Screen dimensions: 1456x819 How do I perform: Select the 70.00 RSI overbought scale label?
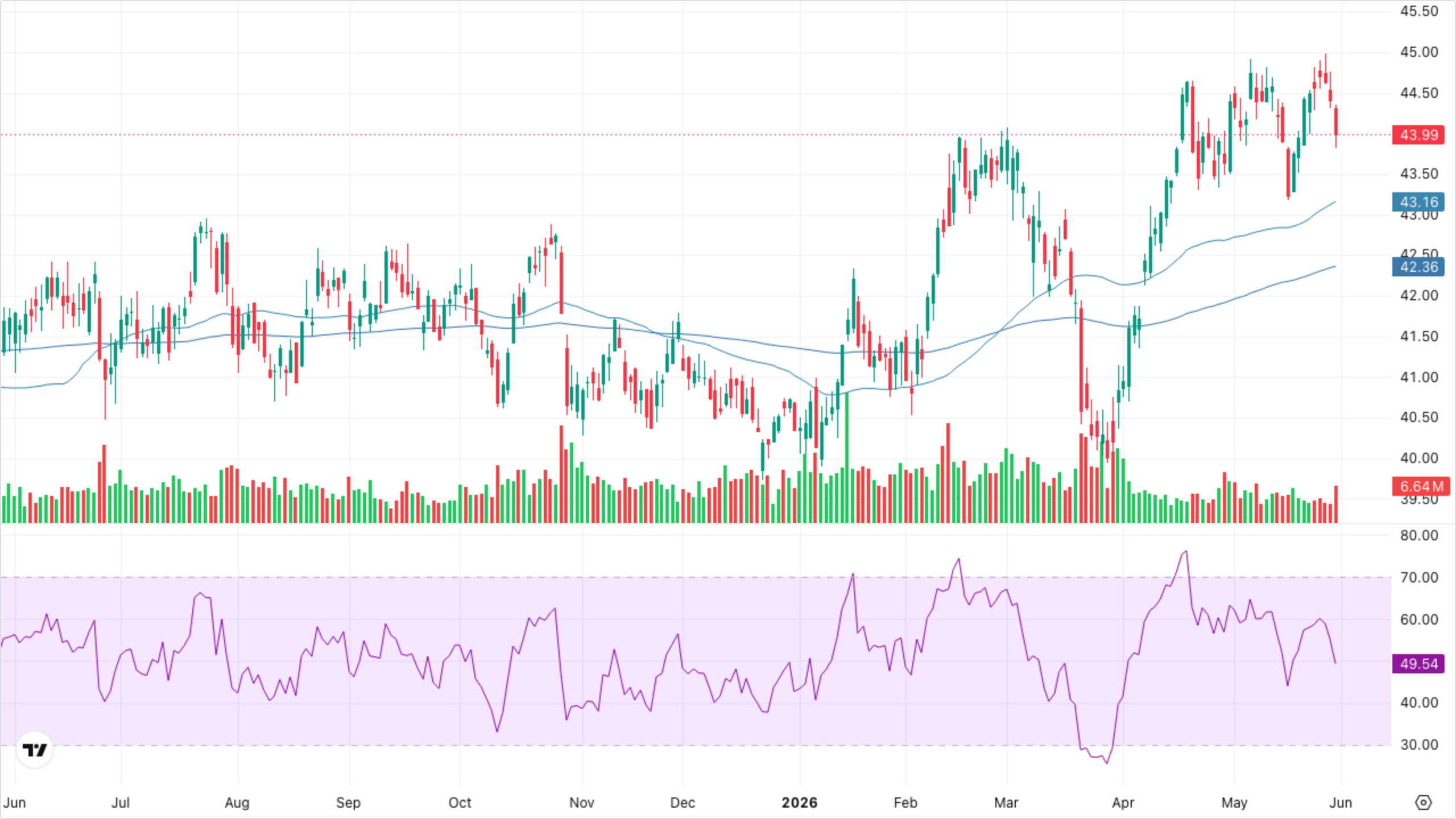click(1418, 577)
